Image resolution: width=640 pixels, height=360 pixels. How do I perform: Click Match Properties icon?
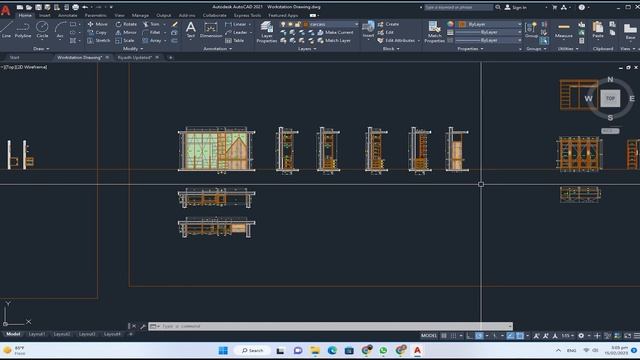(x=434, y=32)
